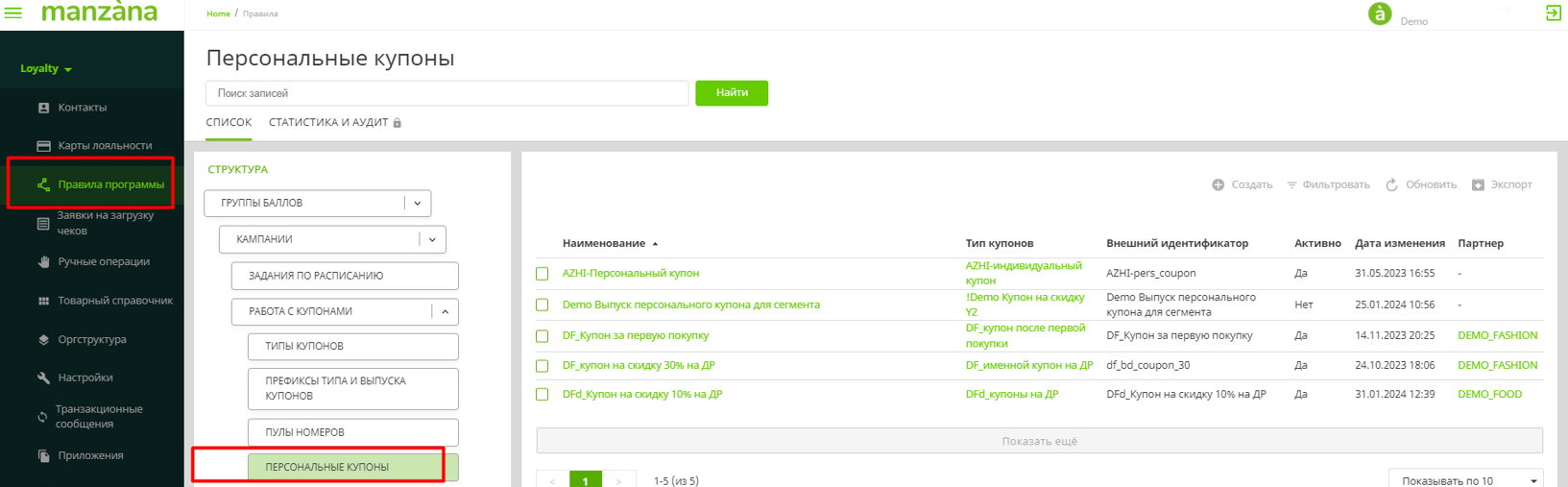This screenshot has height=487, width=1568.
Task: Tick the DFd_Купон на скидку 10% checkbox
Action: (543, 395)
